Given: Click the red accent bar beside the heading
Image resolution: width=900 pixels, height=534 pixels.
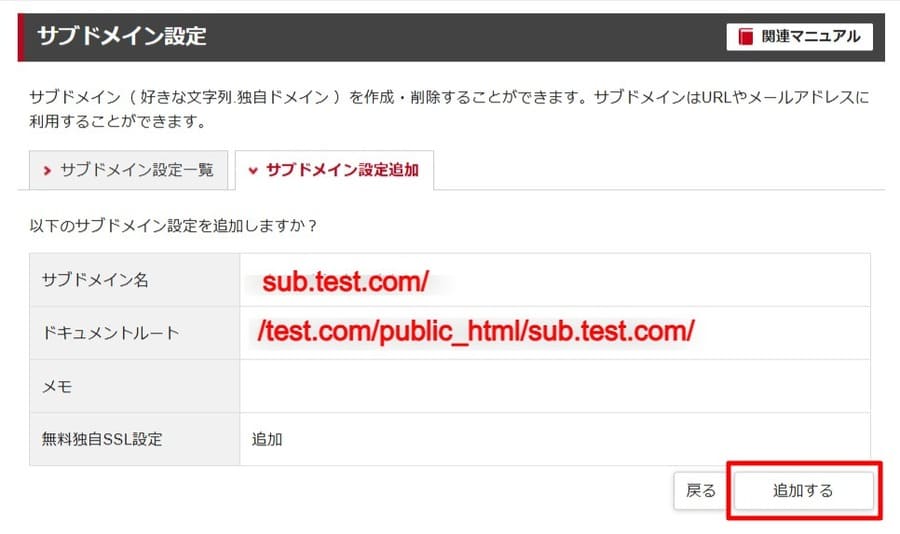Looking at the screenshot, I should pos(21,37).
